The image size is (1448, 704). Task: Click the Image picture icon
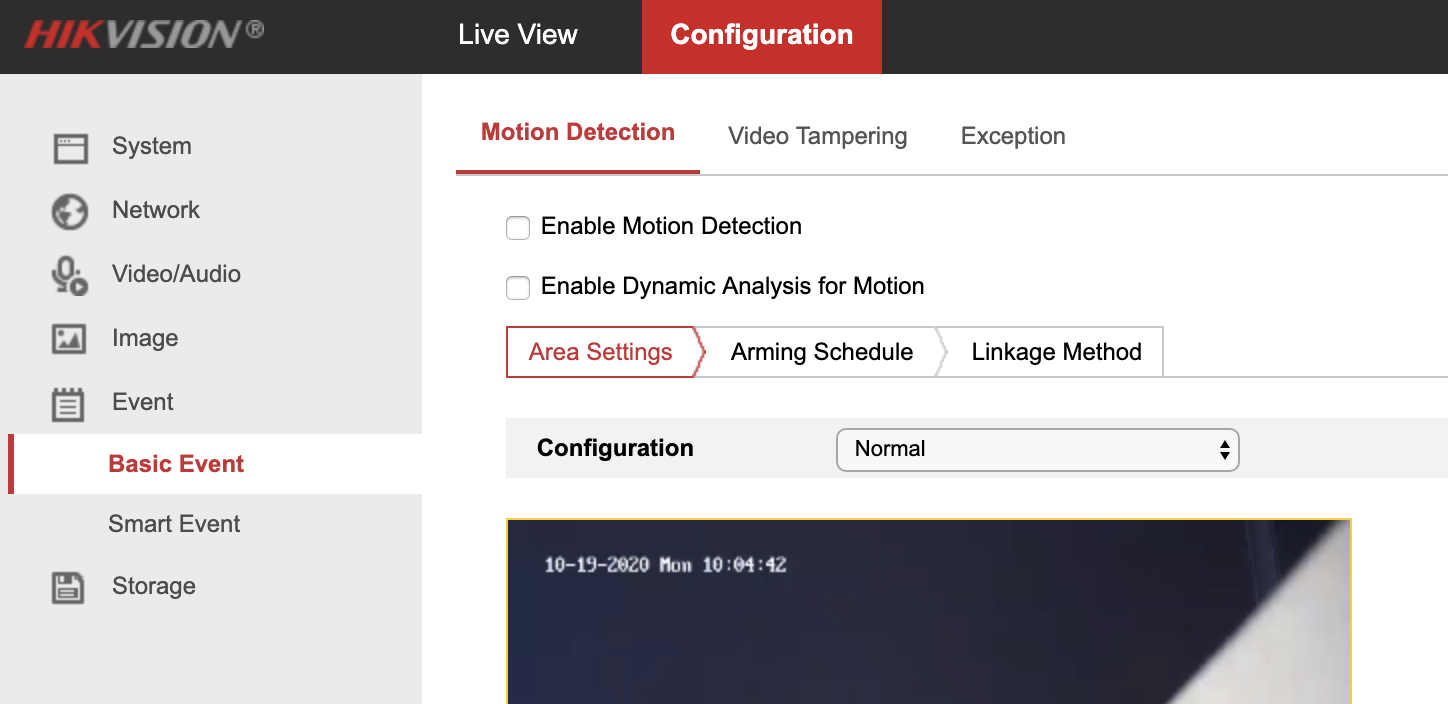pyautogui.click(x=70, y=338)
